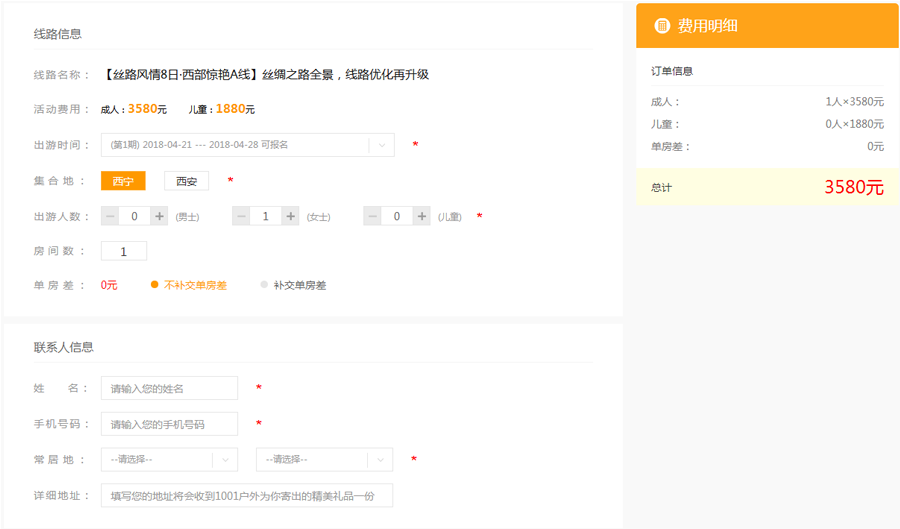Choose 西宁 as the gathering place
The image size is (900, 529).
point(123,181)
